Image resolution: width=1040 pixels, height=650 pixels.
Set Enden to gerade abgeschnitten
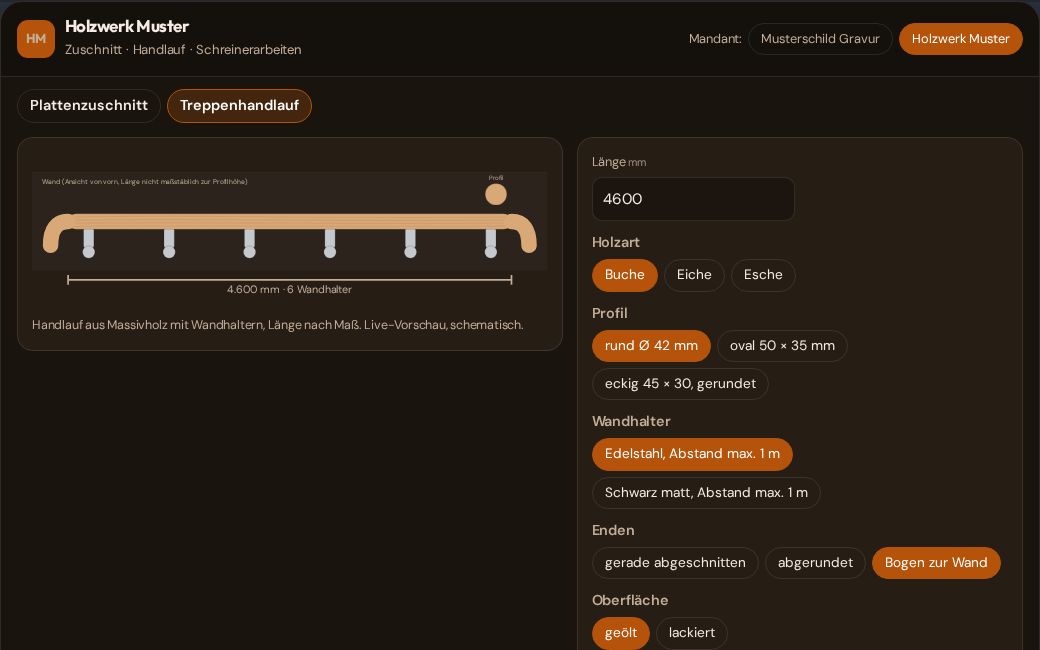tap(675, 563)
